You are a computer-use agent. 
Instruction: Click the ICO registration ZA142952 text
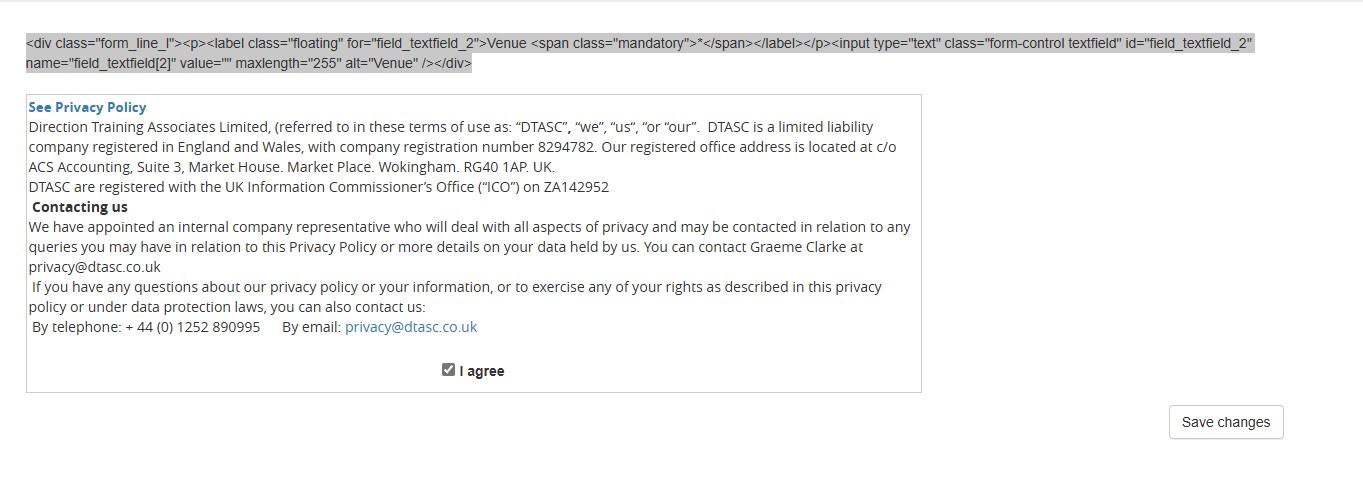tap(576, 187)
